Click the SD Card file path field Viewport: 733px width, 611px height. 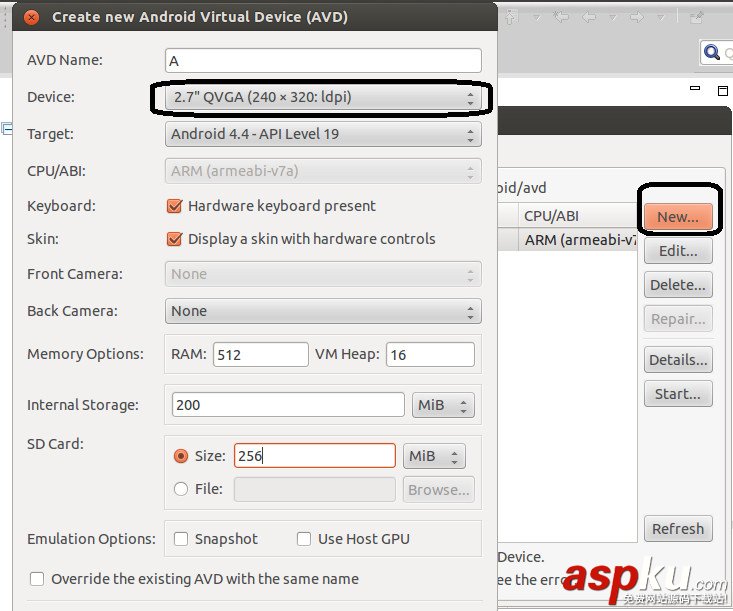click(x=315, y=489)
